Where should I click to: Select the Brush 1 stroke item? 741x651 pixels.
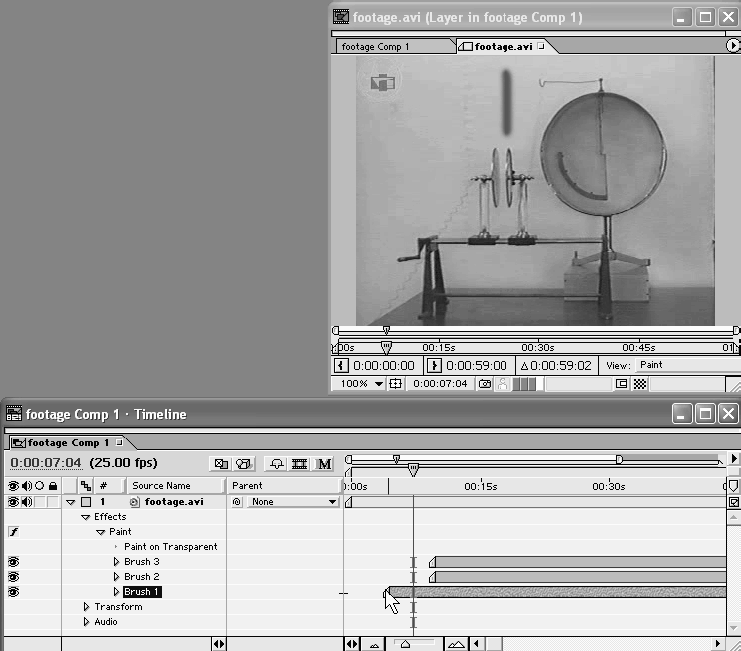tap(141, 592)
